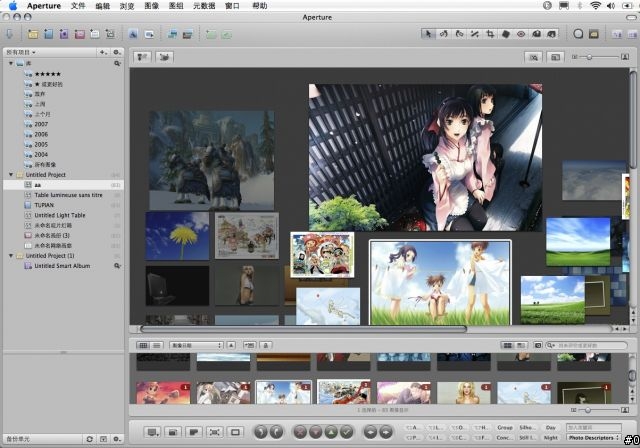The height and width of the screenshot is (448, 640).
Task: Click the red reject rating button
Action: 300,432
